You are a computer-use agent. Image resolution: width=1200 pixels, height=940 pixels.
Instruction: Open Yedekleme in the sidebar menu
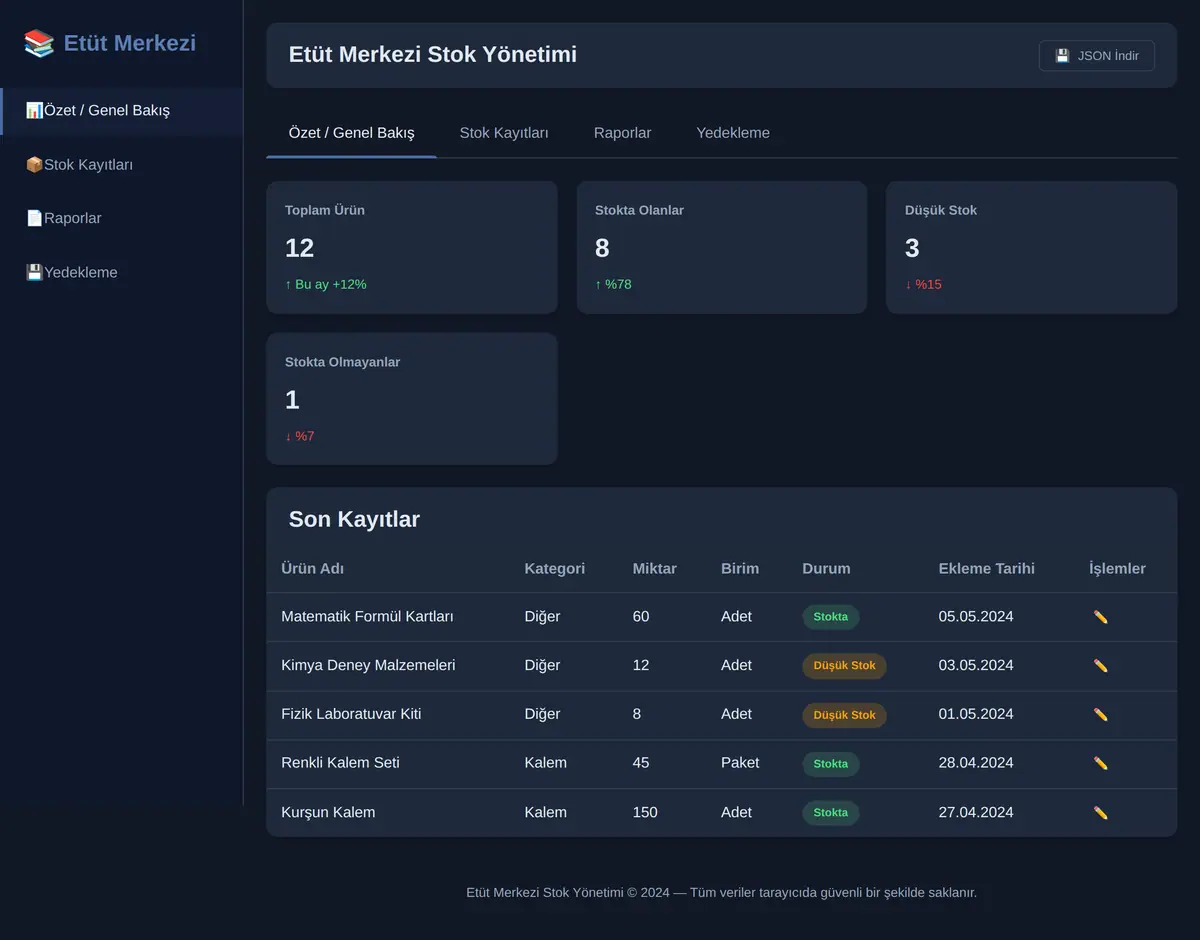[x=121, y=272]
